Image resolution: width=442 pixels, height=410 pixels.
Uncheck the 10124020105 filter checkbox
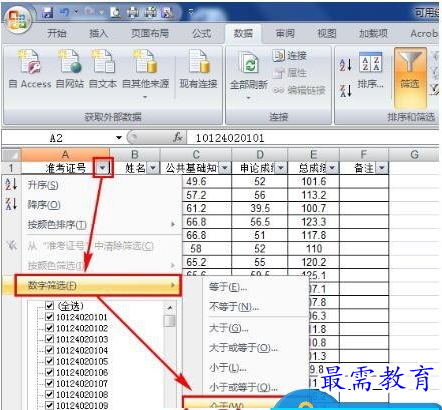point(49,361)
